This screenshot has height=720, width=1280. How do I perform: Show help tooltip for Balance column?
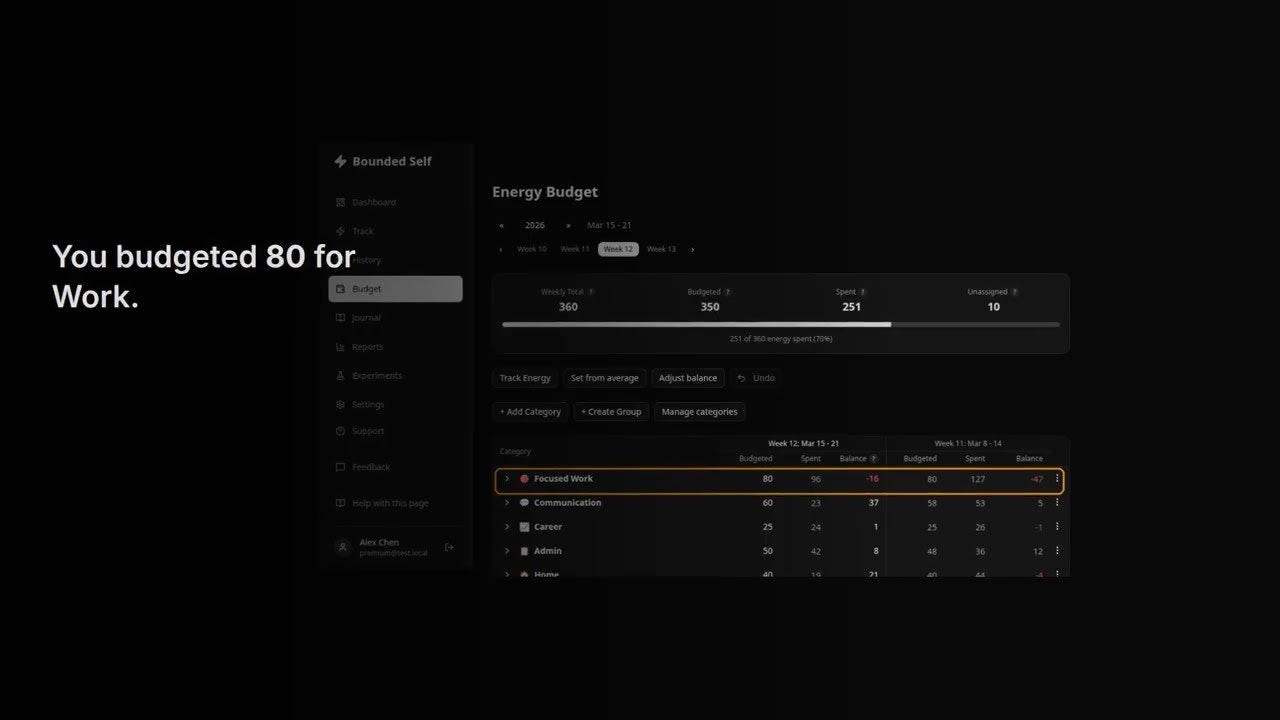(x=874, y=459)
